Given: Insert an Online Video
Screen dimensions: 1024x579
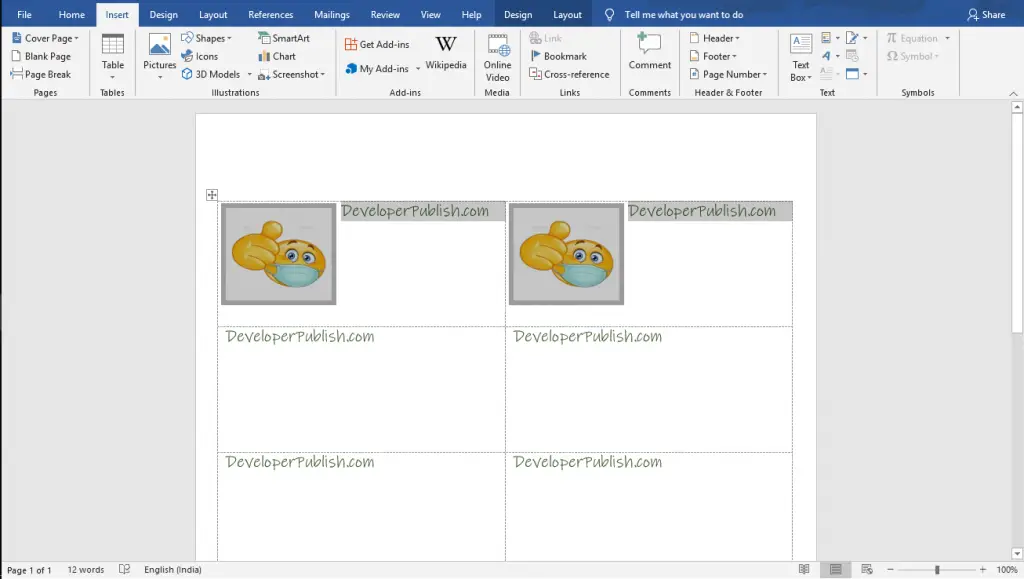Looking at the screenshot, I should coord(497,57).
